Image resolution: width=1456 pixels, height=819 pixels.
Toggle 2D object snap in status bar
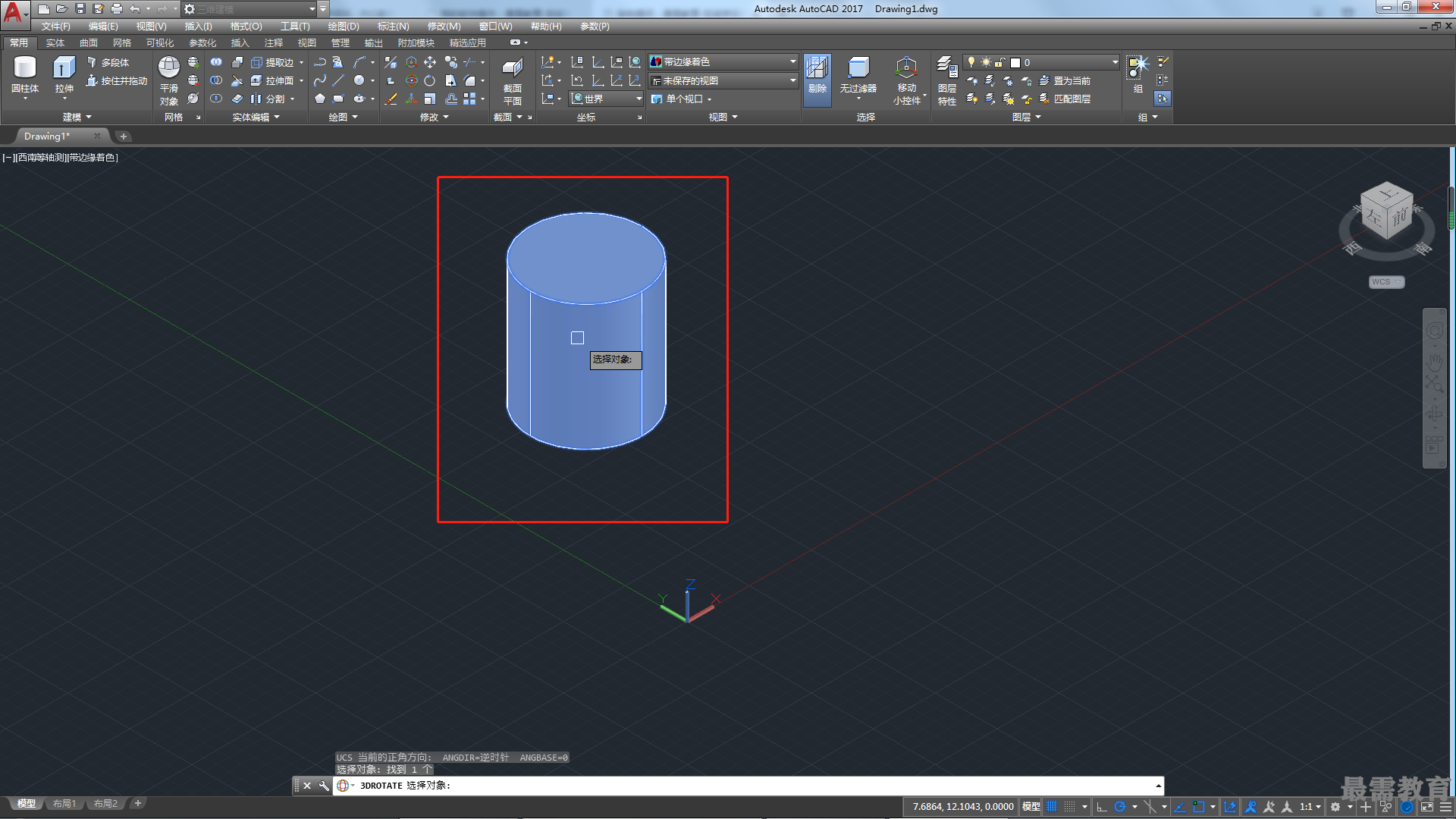[1198, 807]
